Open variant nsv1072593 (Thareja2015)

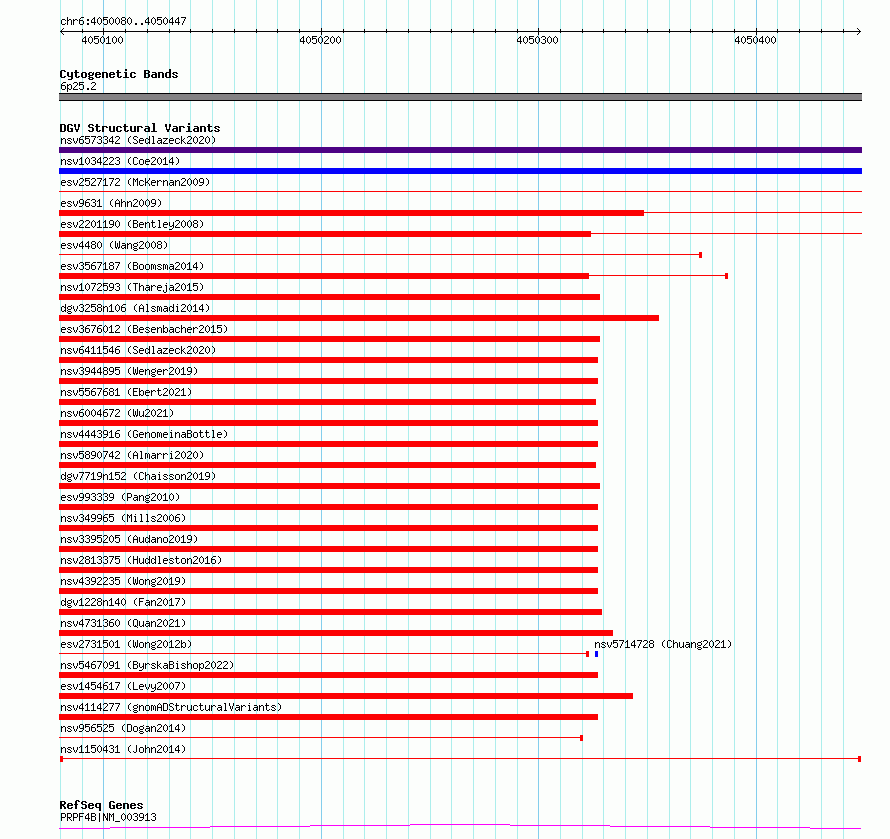[132, 287]
